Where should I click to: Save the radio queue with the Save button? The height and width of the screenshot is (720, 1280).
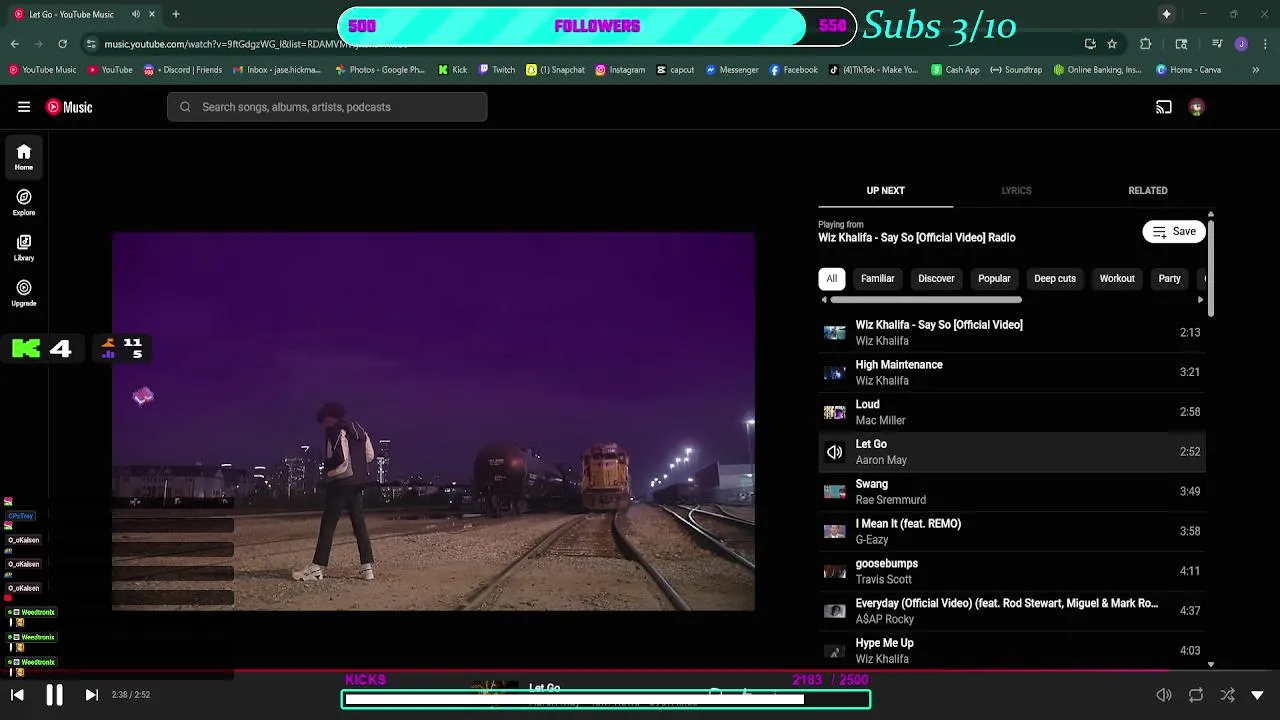click(1174, 231)
